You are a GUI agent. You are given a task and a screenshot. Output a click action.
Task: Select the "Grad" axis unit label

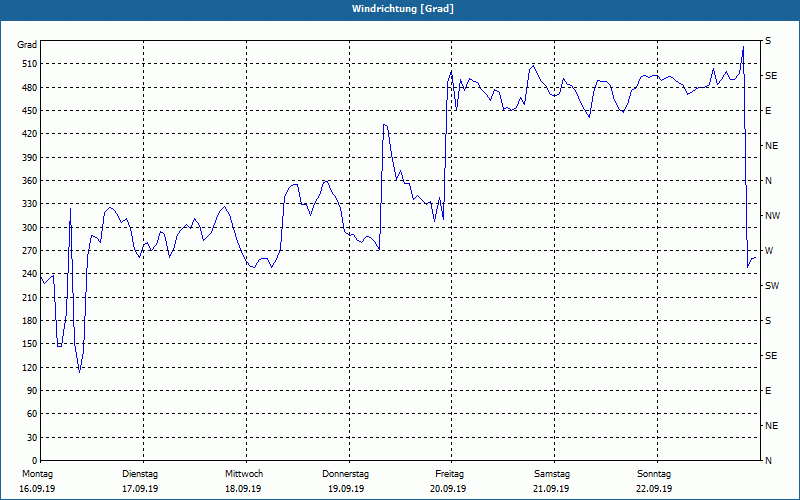pyautogui.click(x=27, y=45)
